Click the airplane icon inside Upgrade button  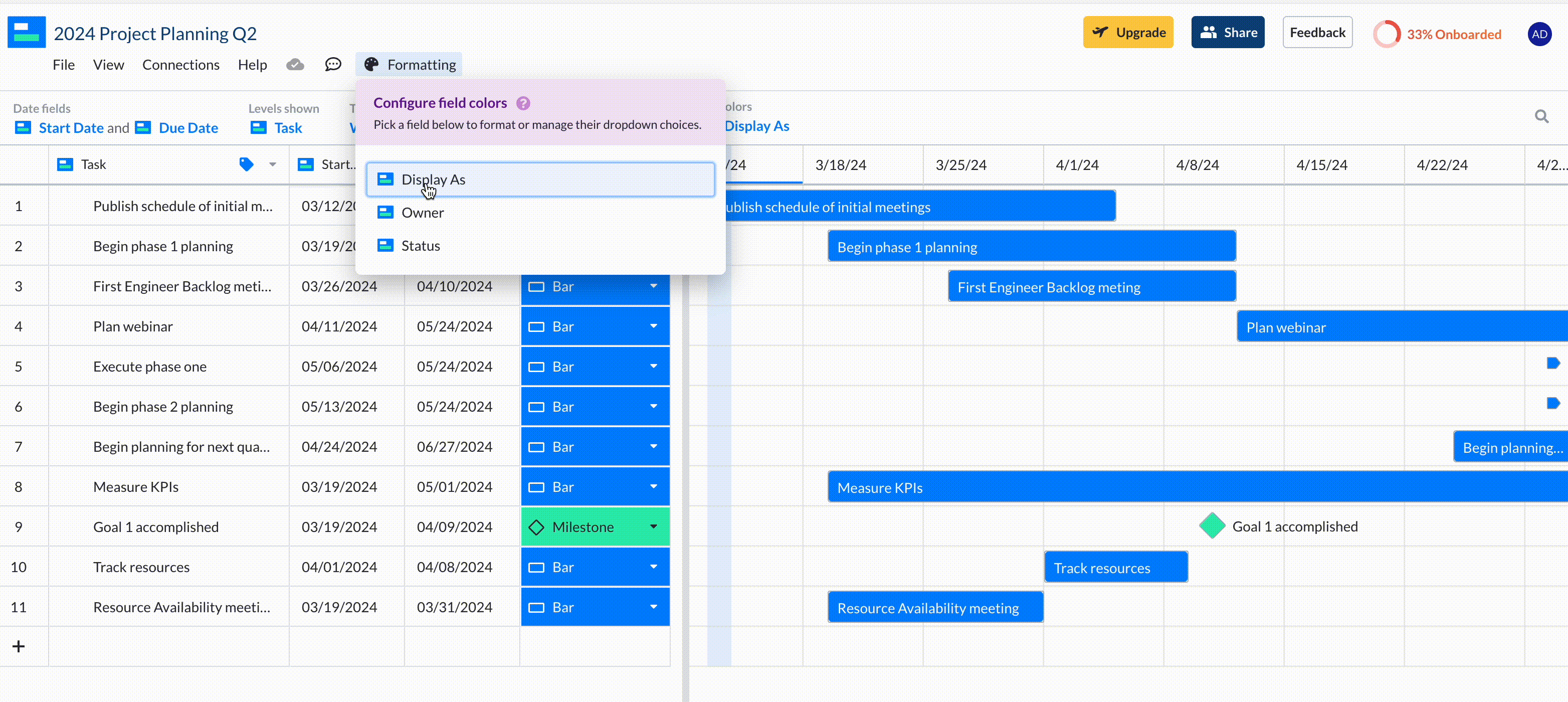point(1100,32)
